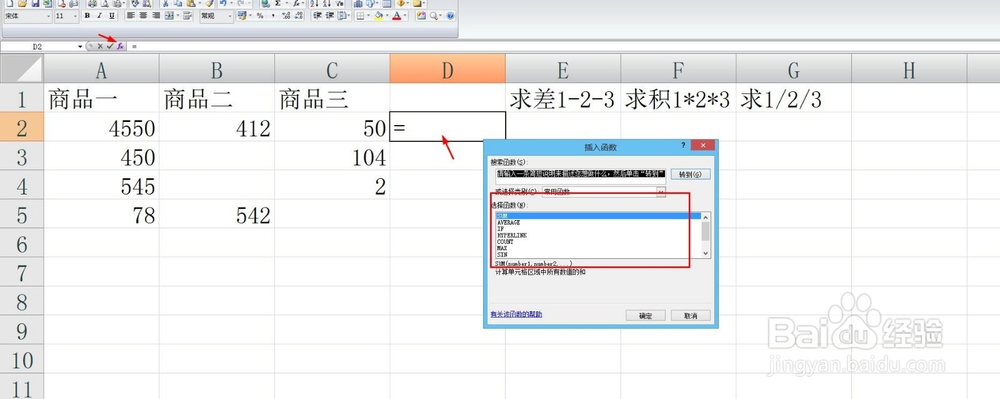Click the Borders icon

360,15
